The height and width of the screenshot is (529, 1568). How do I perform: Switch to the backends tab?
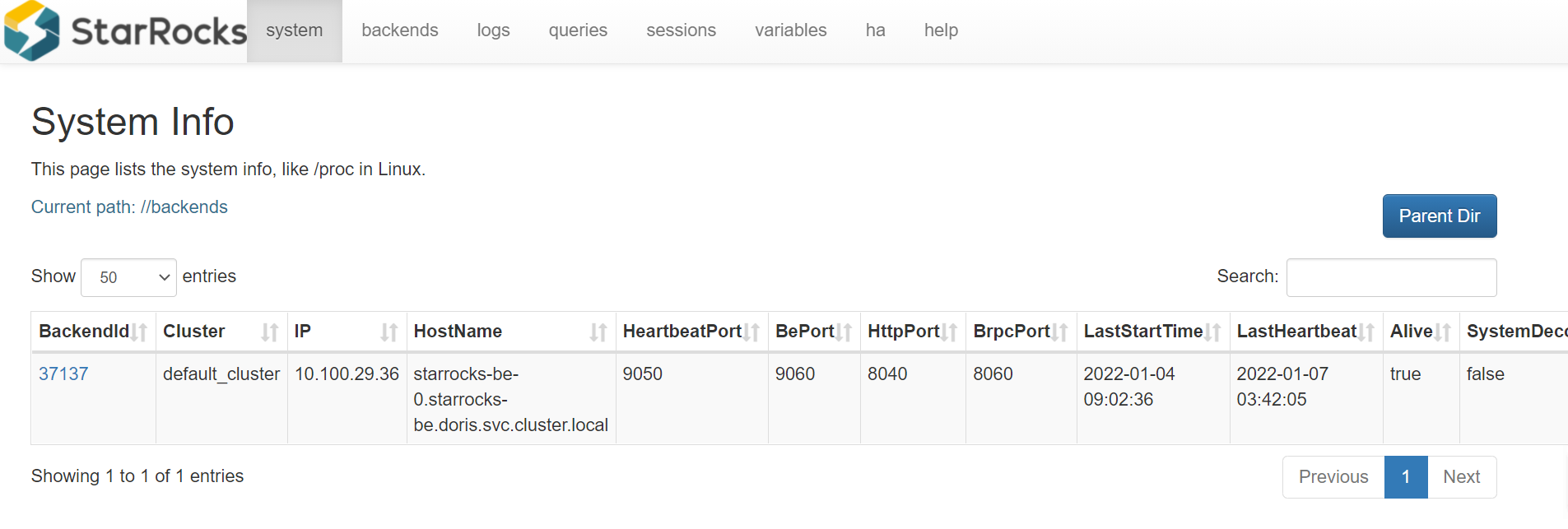point(399,30)
